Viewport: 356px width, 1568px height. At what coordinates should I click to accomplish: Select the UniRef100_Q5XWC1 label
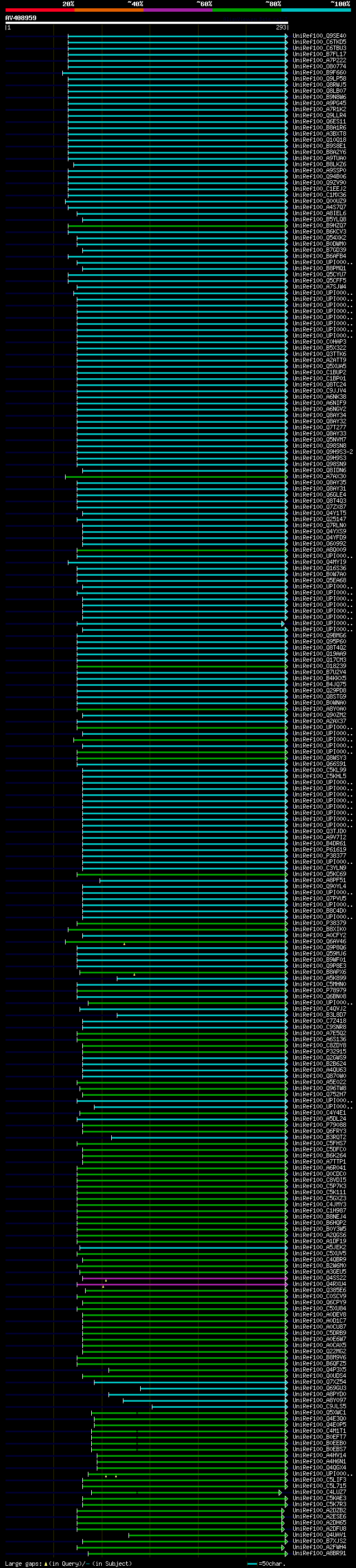(319, 1413)
